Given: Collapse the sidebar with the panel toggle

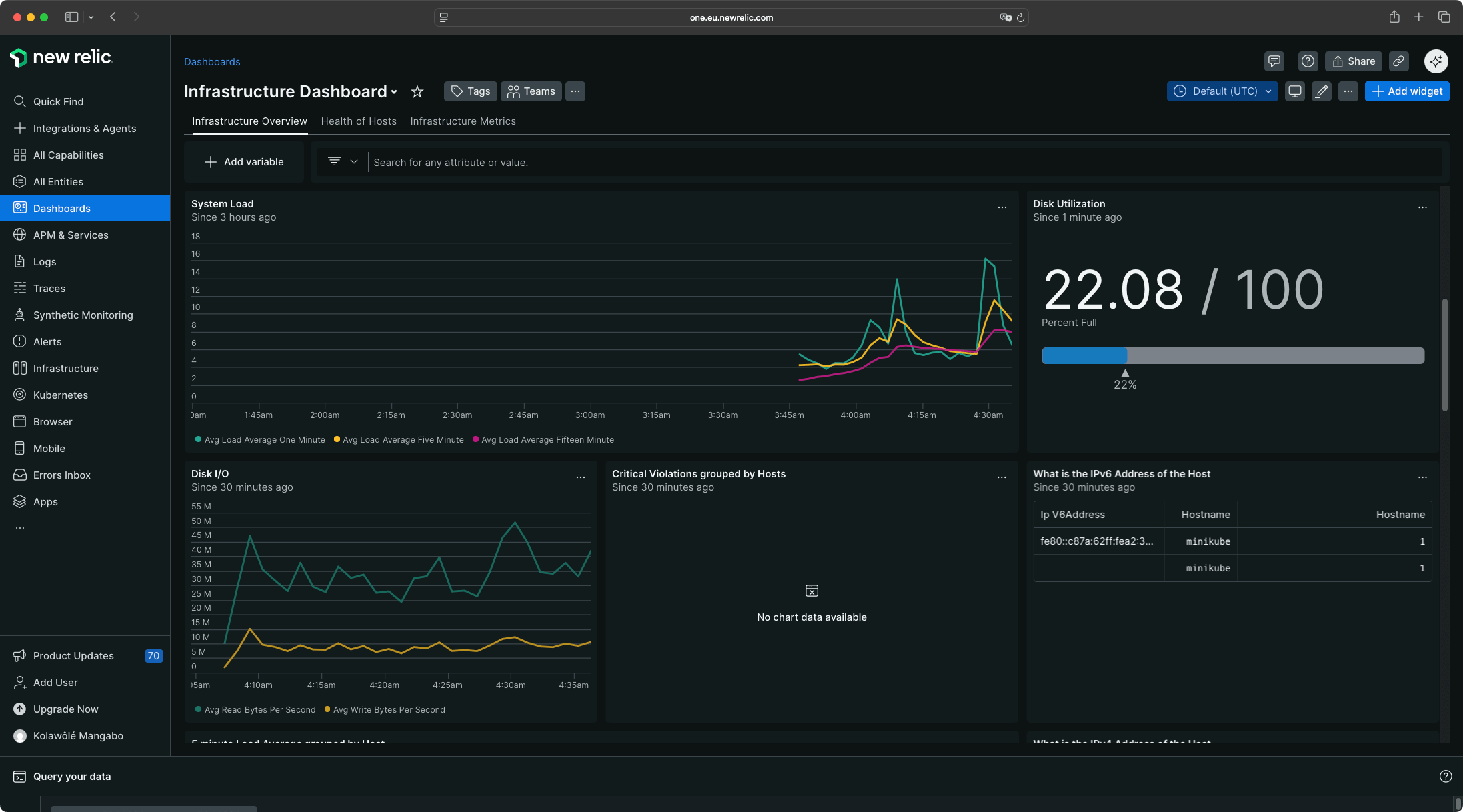Looking at the screenshot, I should point(71,17).
